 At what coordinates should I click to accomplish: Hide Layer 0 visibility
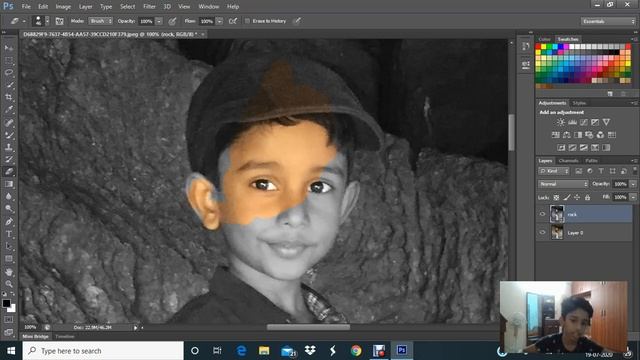click(542, 232)
